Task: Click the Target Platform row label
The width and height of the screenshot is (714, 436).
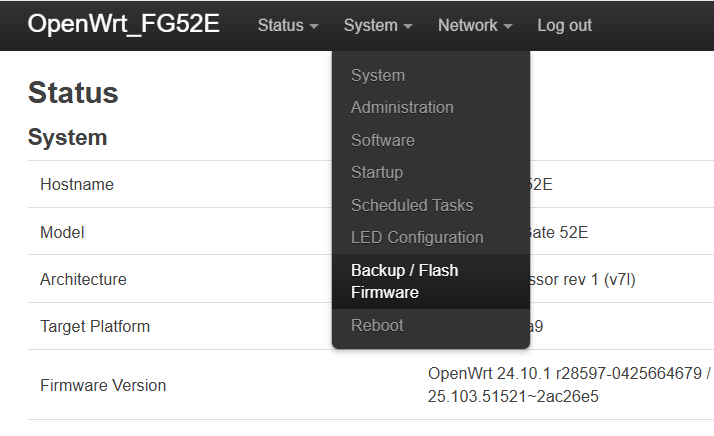Action: (x=95, y=326)
